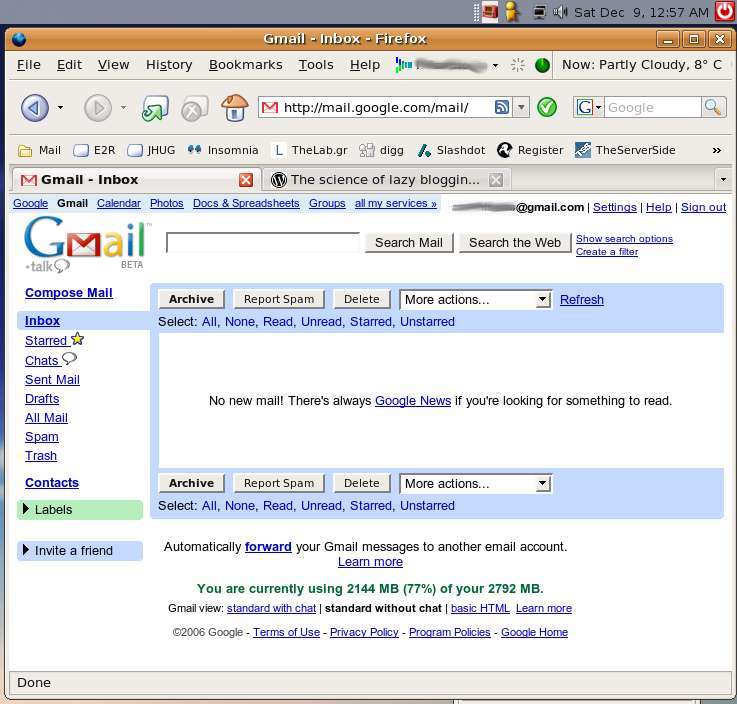Click the Starred star icon in sidebar
Image resolution: width=737 pixels, height=704 pixels.
click(78, 340)
